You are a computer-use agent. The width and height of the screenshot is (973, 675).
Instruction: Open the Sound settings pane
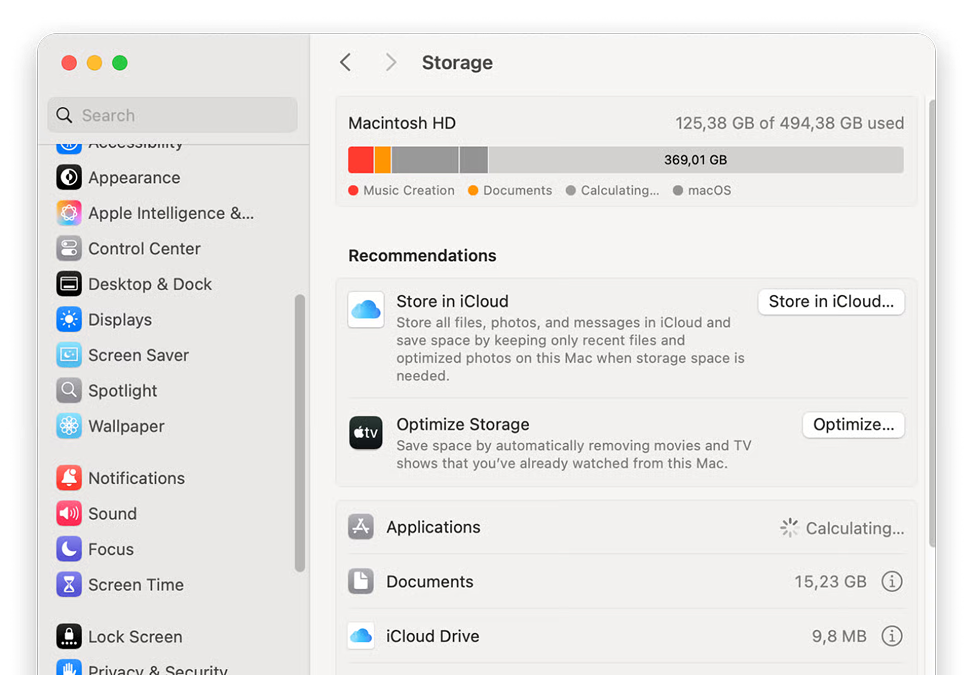(x=112, y=514)
